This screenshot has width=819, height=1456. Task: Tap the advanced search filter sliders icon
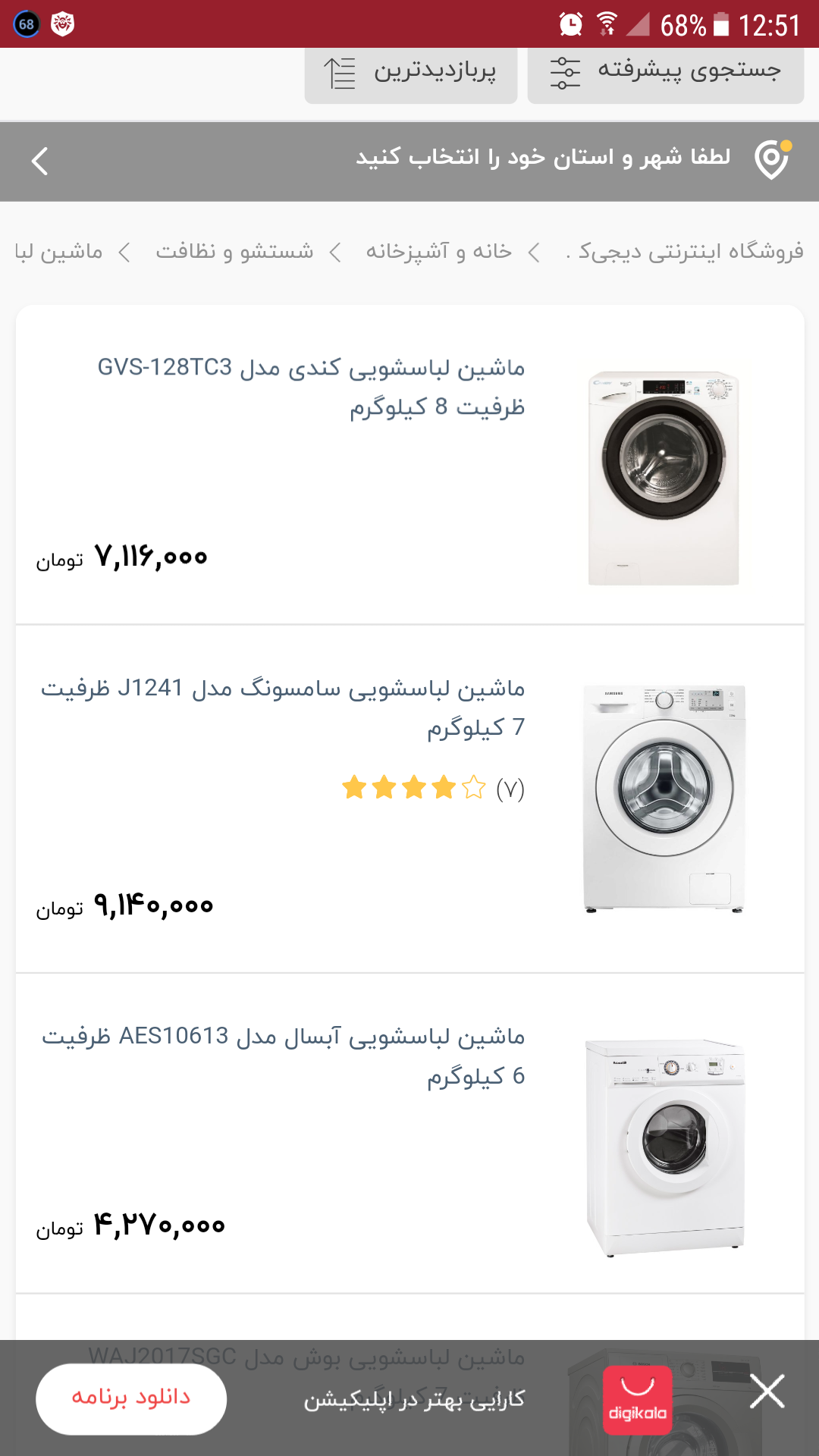(565, 73)
